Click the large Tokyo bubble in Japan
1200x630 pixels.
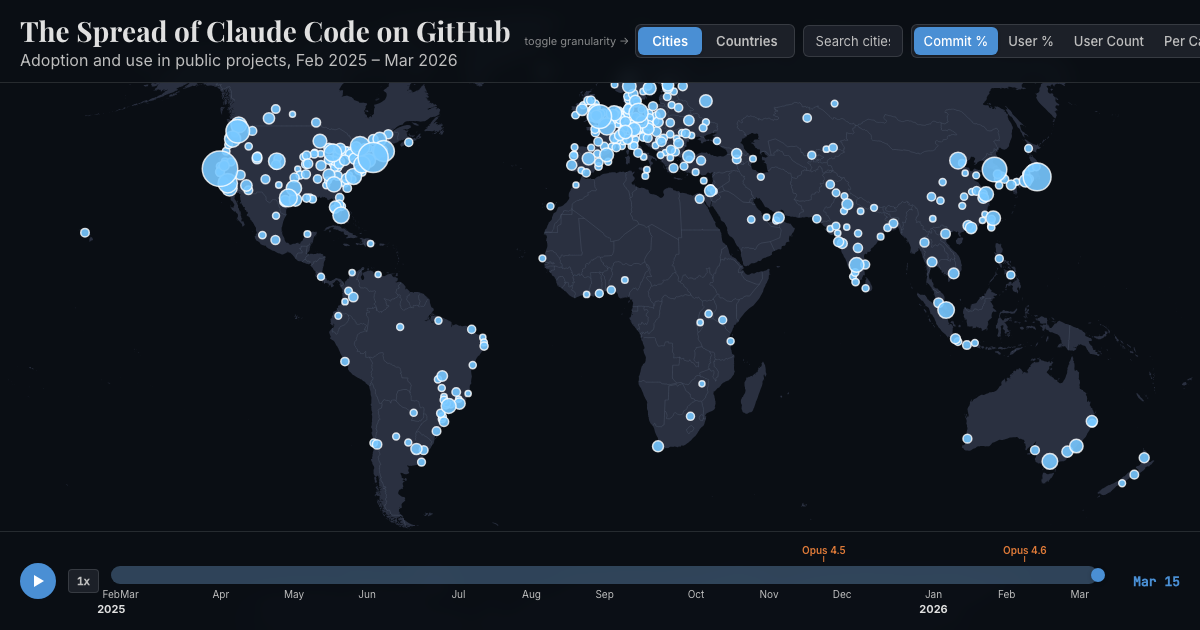(x=1037, y=177)
